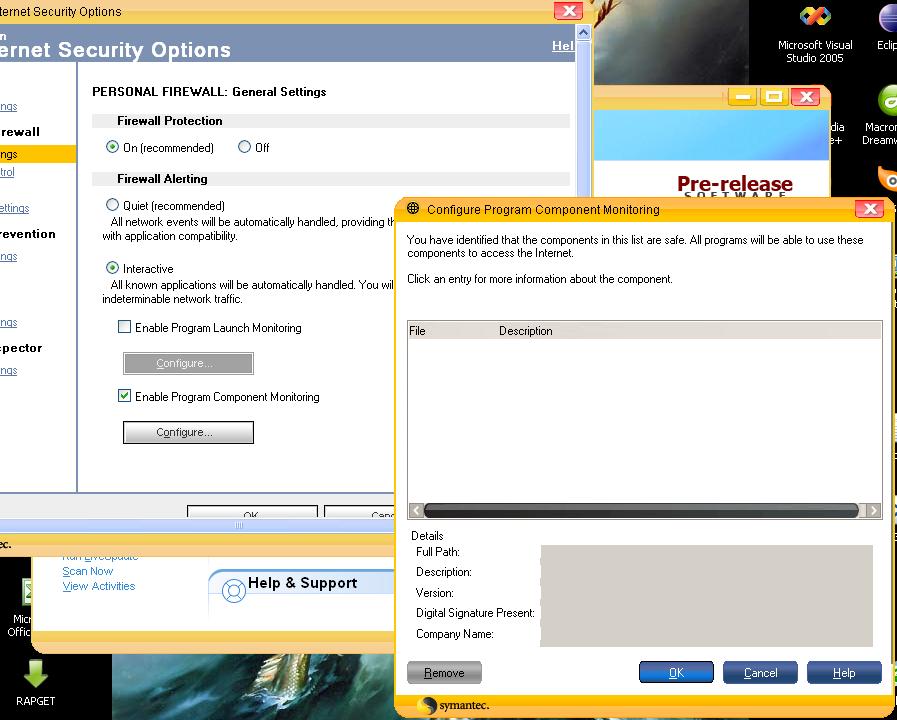897x720 pixels.
Task: Click the Full Path label in Details
Action: [x=438, y=552]
